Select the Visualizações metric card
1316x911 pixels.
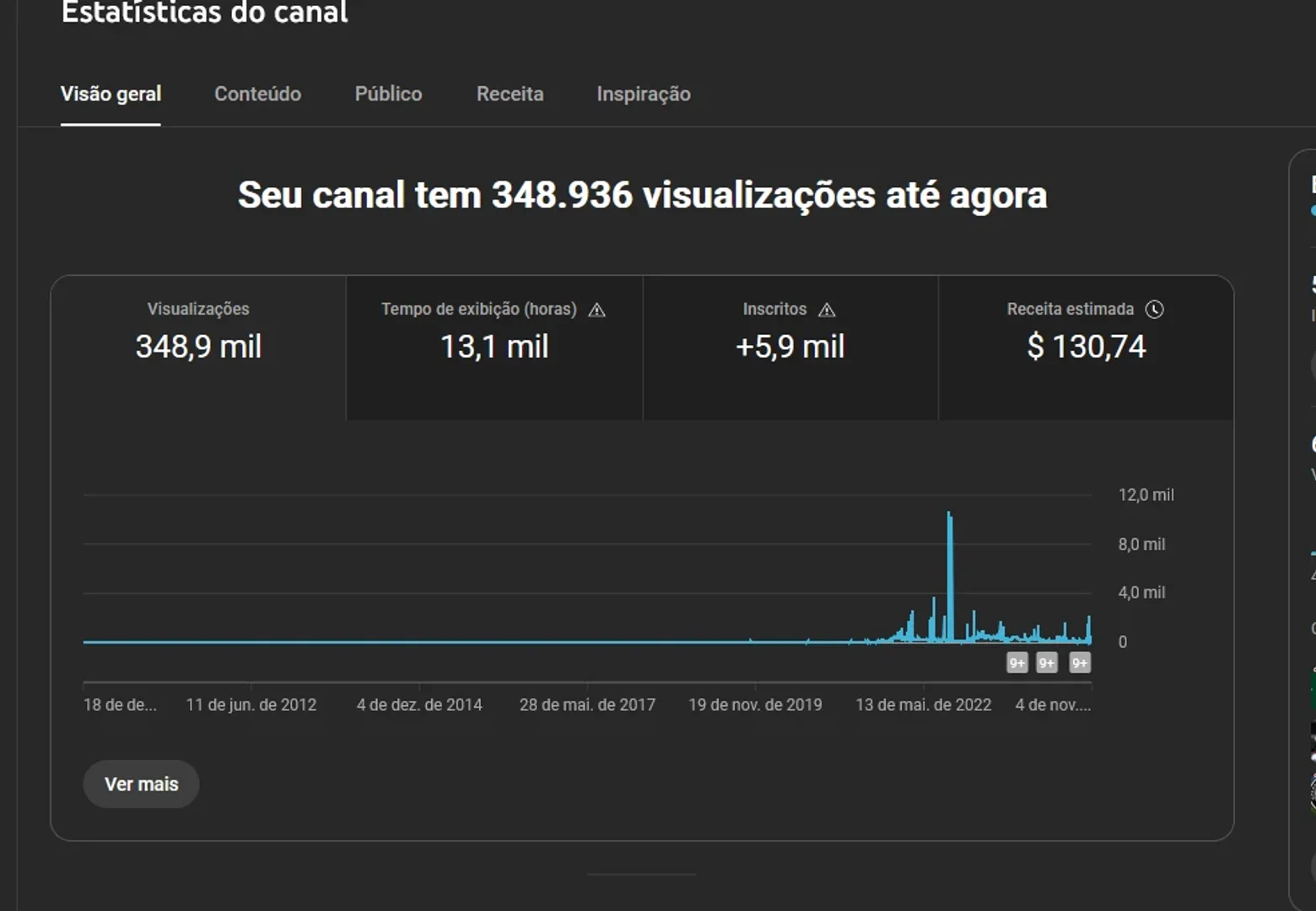[198, 348]
